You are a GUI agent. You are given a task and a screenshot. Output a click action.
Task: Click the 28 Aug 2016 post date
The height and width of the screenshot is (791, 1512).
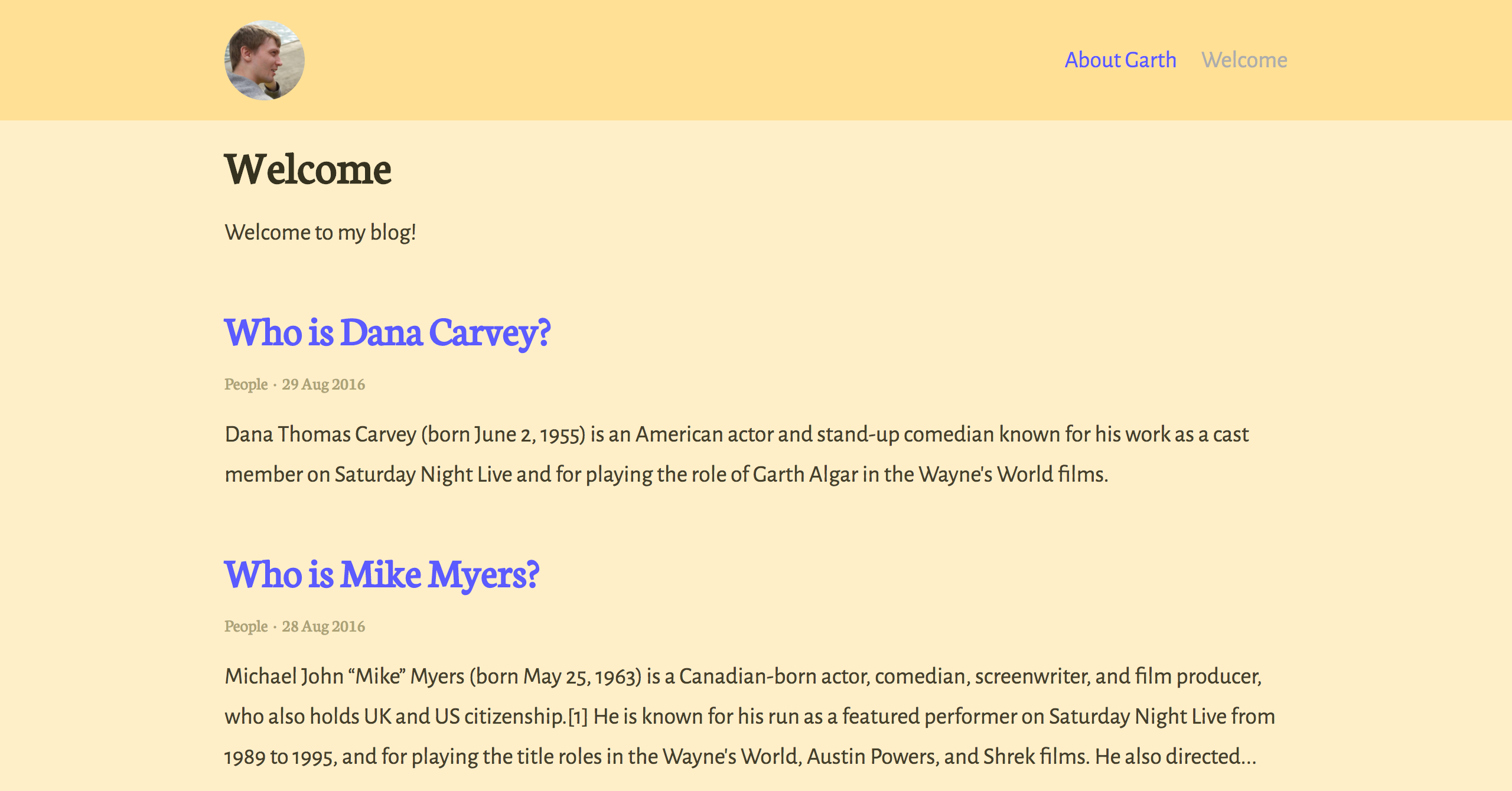(323, 626)
